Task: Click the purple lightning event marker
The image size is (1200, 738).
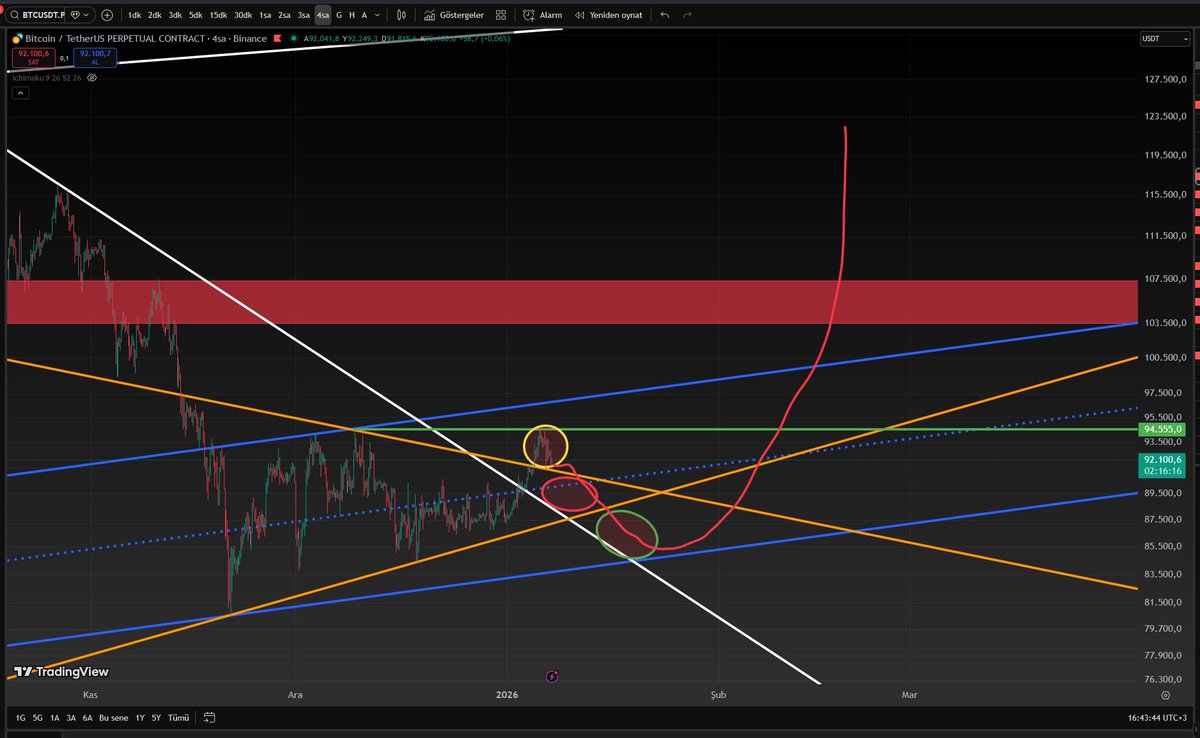Action: [x=552, y=676]
